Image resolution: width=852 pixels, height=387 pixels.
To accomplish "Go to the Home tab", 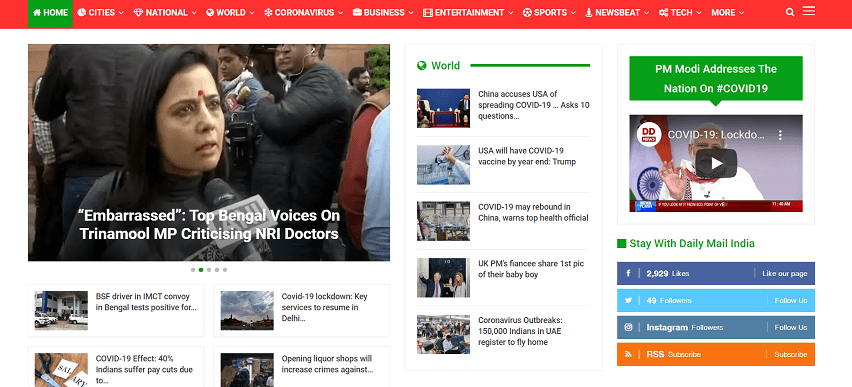I will pyautogui.click(x=50, y=14).
